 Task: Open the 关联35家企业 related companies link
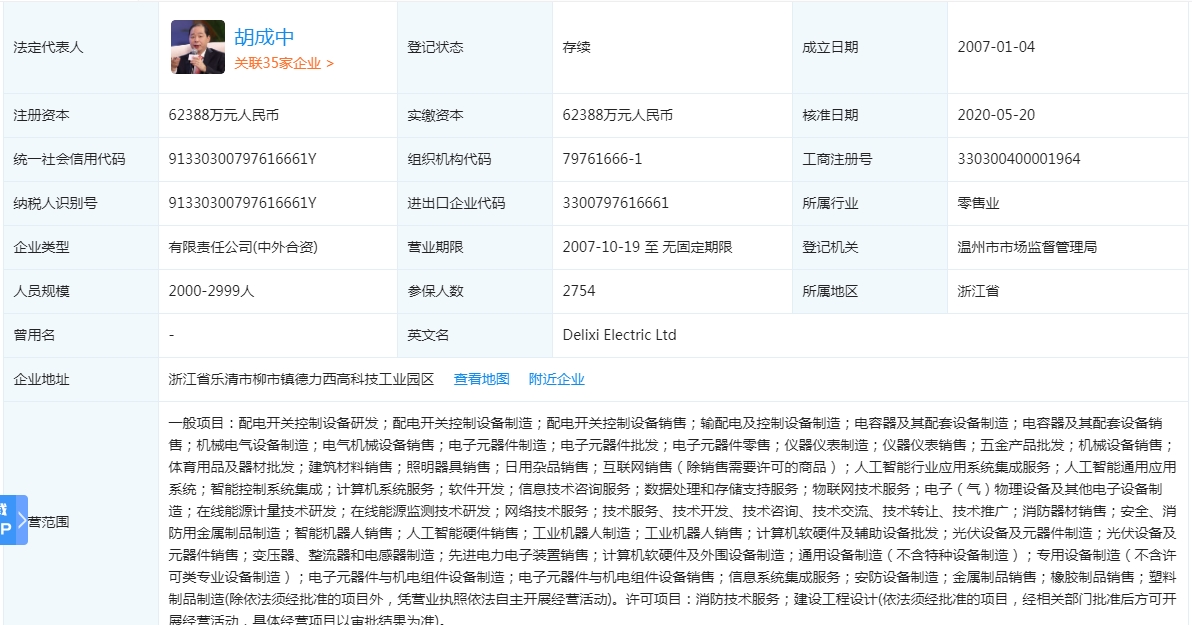284,63
